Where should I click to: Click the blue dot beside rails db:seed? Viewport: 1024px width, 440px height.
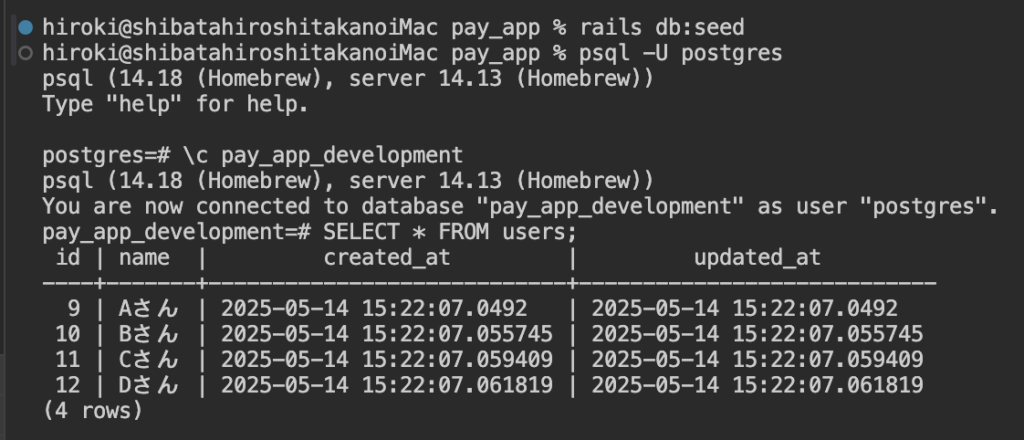pos(25,26)
